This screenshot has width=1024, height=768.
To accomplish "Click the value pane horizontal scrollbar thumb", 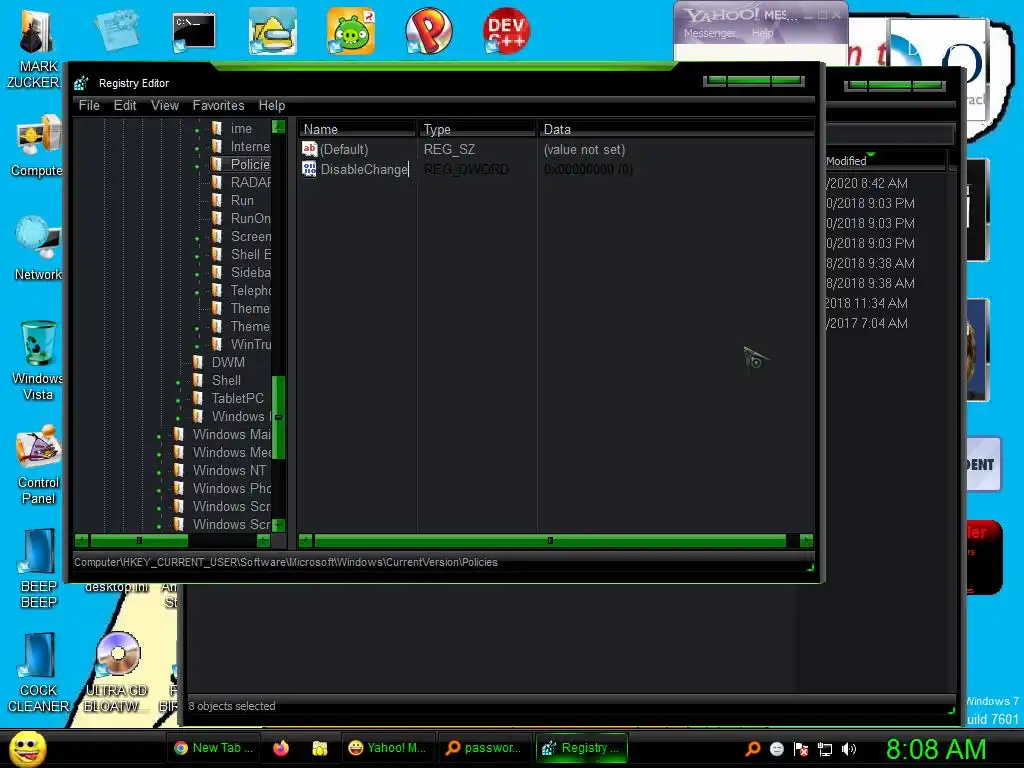I will click(x=550, y=540).
